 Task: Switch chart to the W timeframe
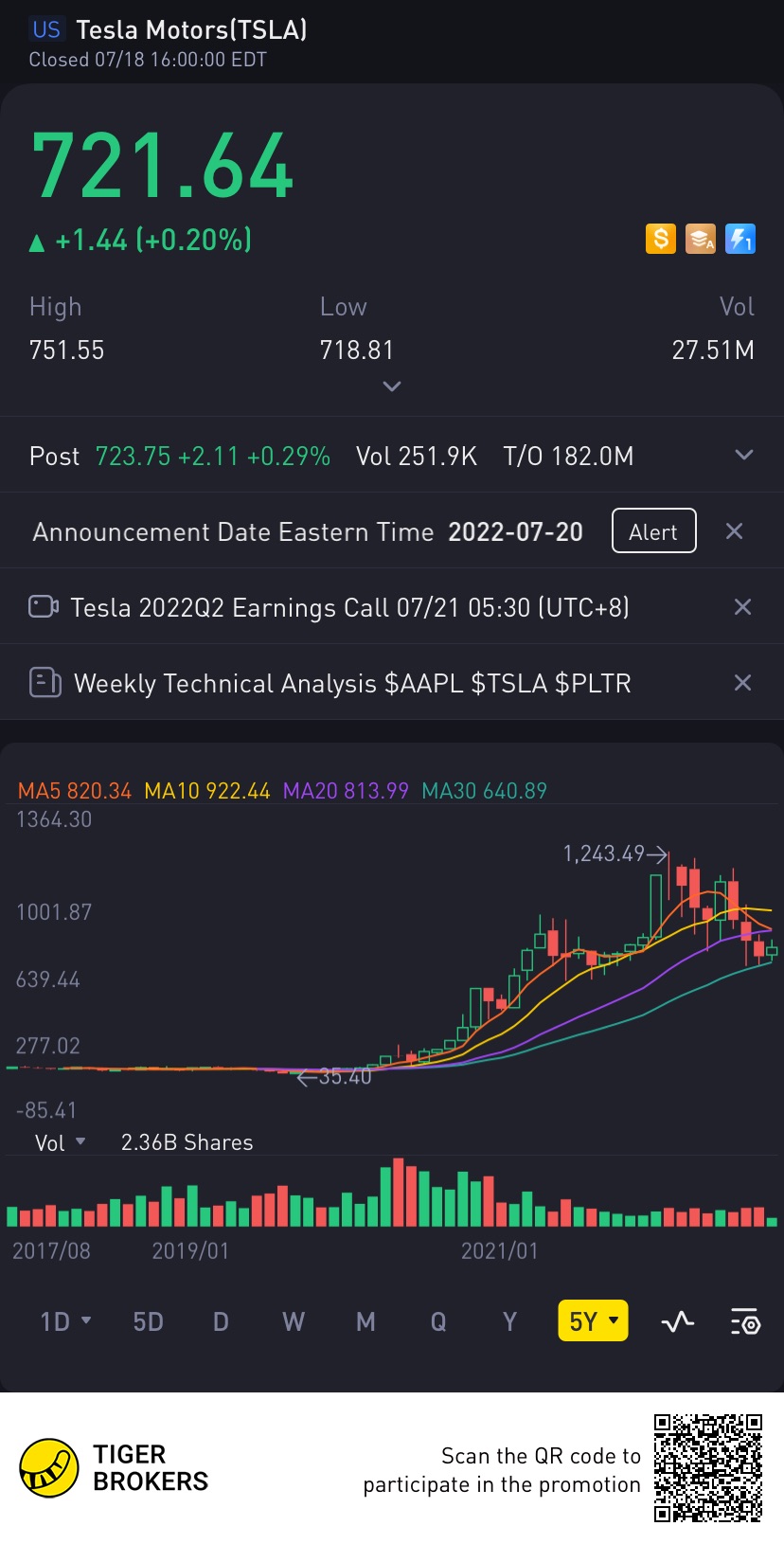294,1321
